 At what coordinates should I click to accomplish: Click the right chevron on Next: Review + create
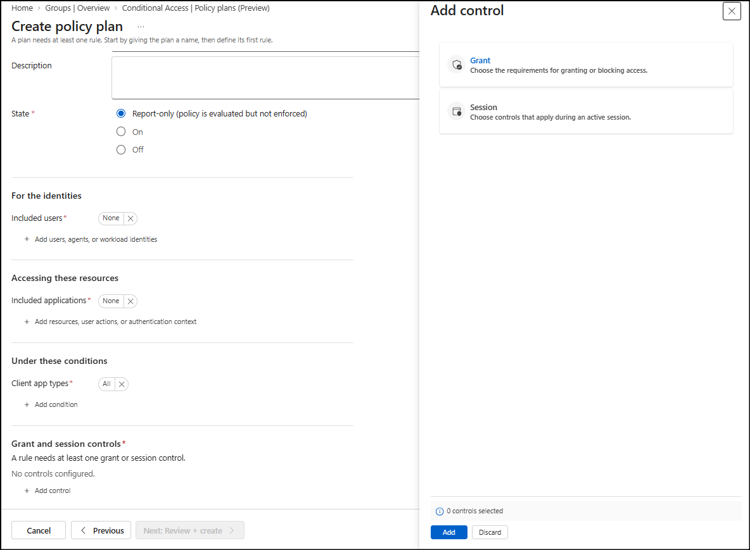232,530
